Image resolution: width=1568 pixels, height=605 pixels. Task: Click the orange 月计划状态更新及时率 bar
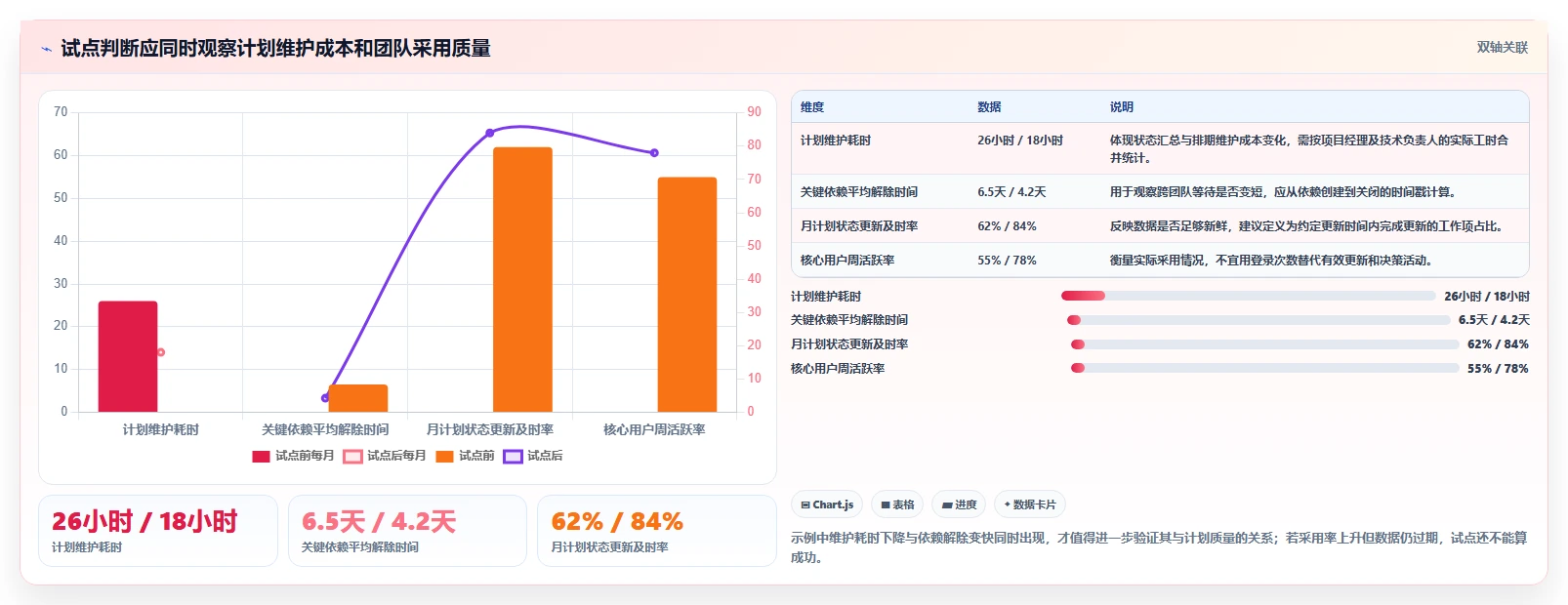(522, 279)
